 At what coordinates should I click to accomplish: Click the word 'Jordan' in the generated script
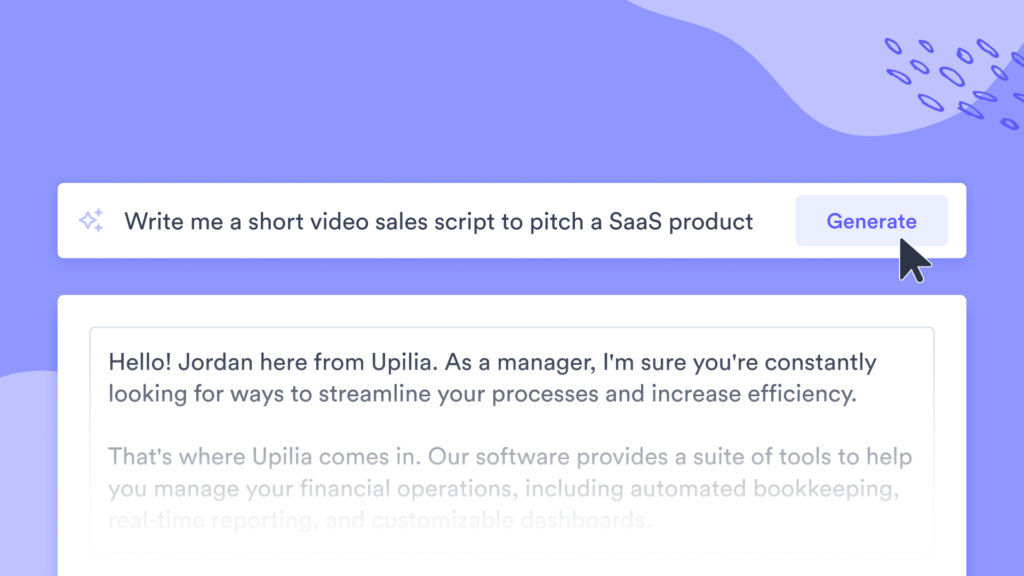(x=215, y=362)
